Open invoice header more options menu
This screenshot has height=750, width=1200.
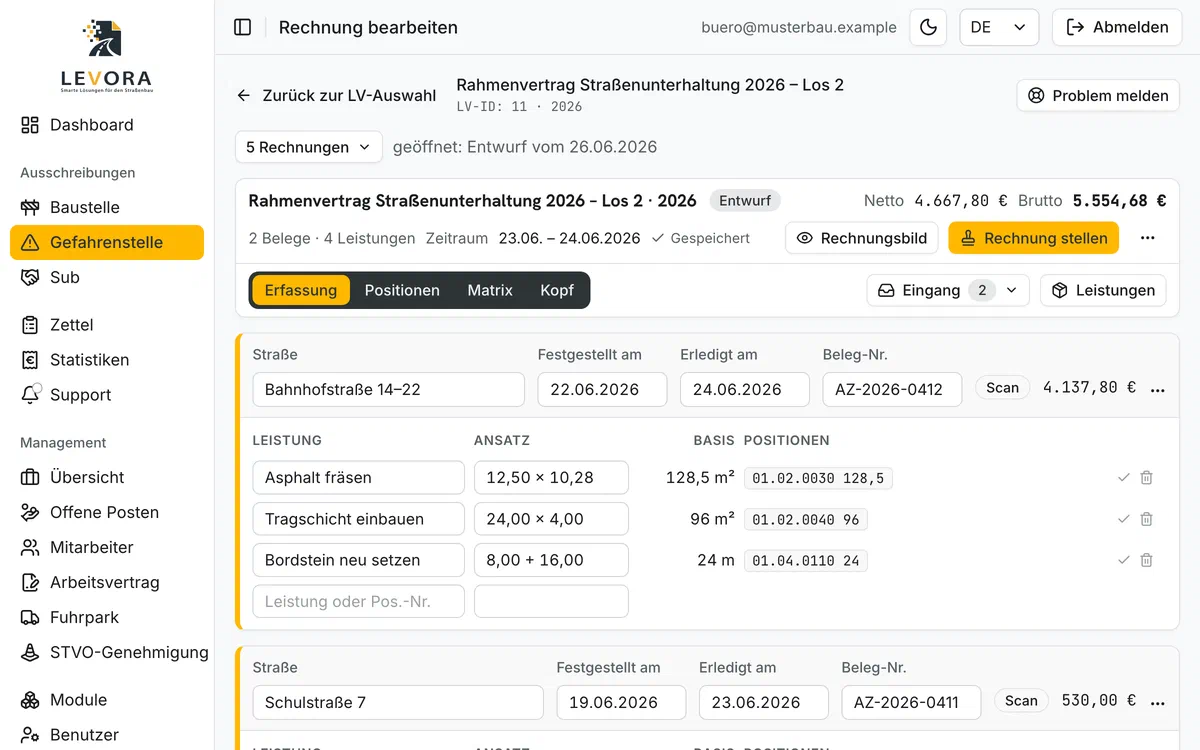point(1148,238)
